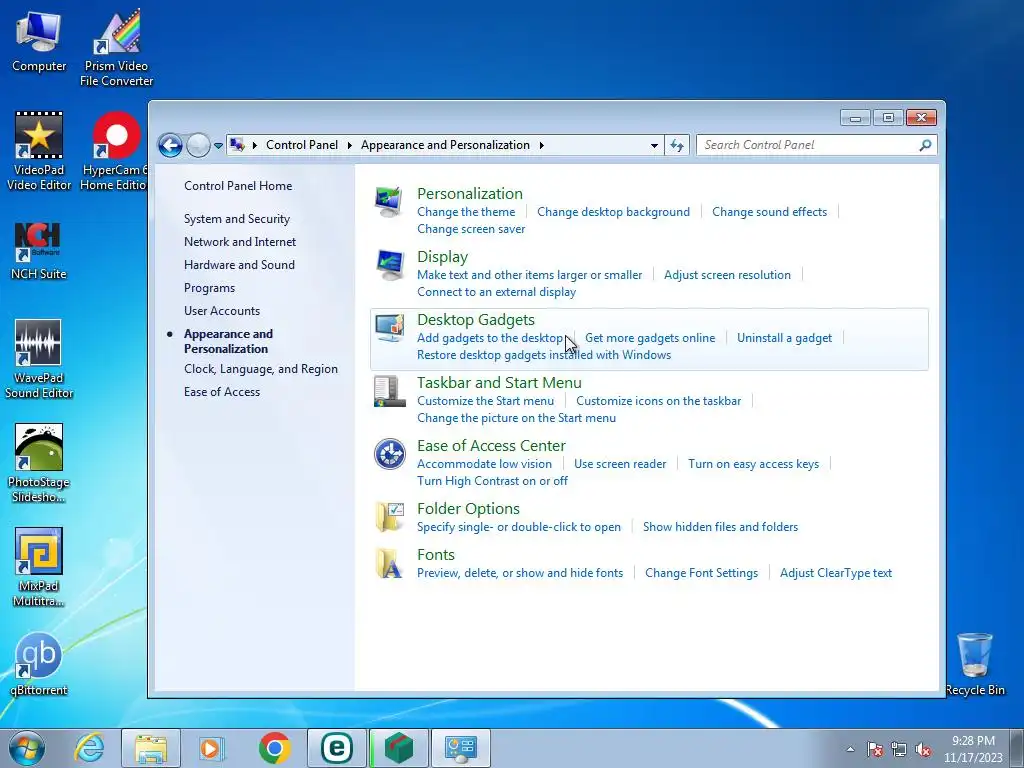
Task: Click Customize the Start menu link
Action: [x=485, y=401]
